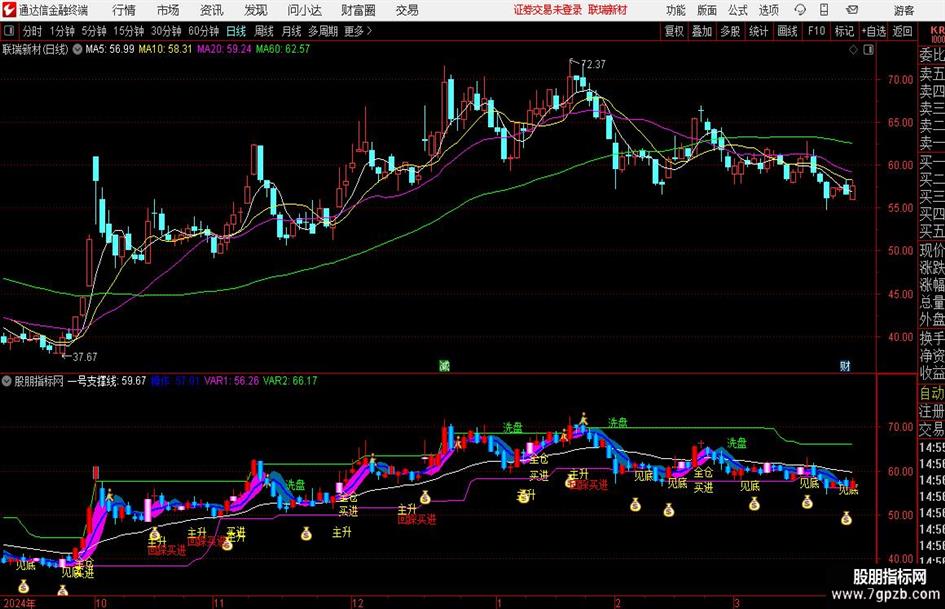
Task: Click the green 减 marker on chart
Action: coord(444,365)
